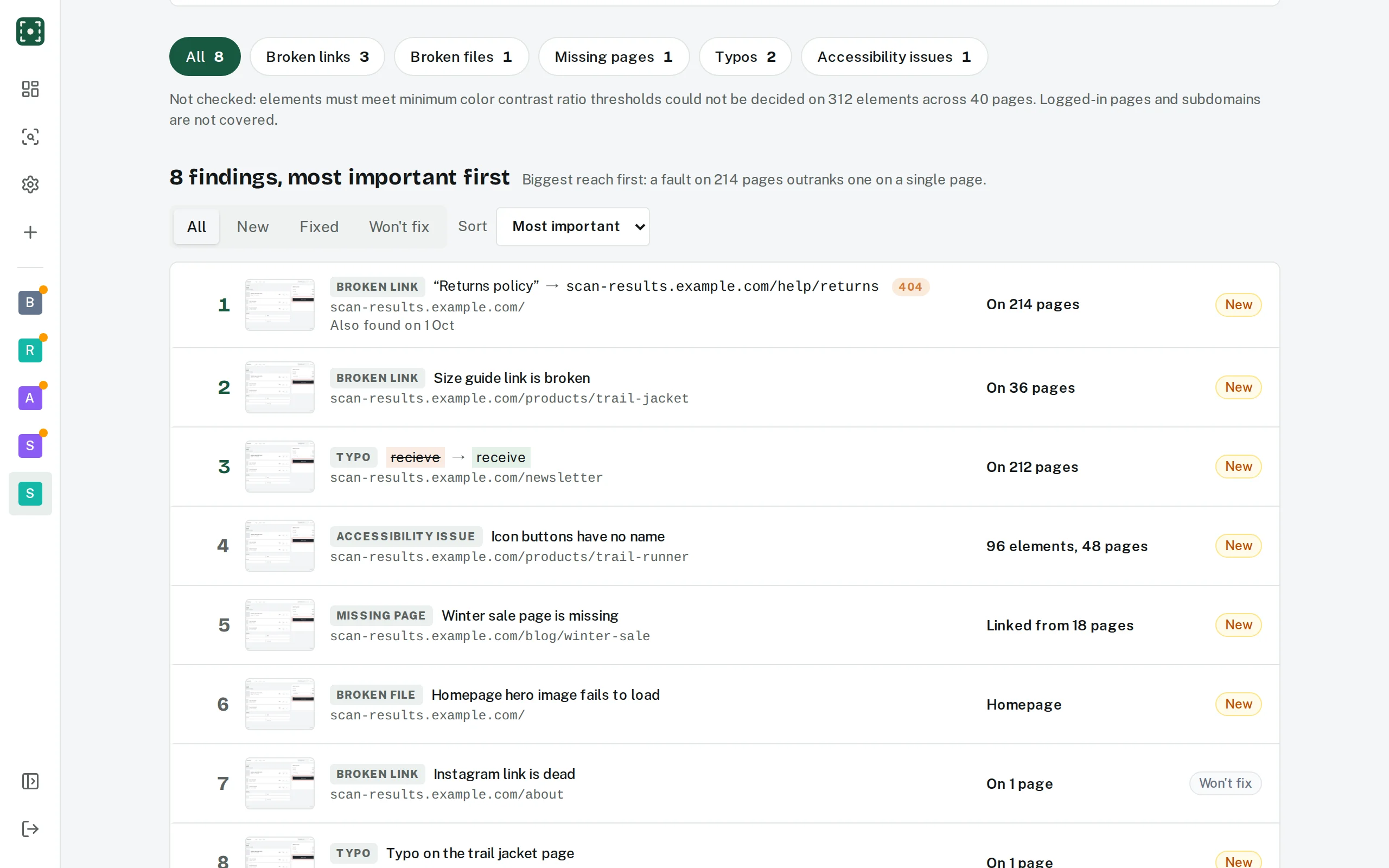Click the On 214 pages text
The image size is (1389, 868).
(x=1033, y=304)
